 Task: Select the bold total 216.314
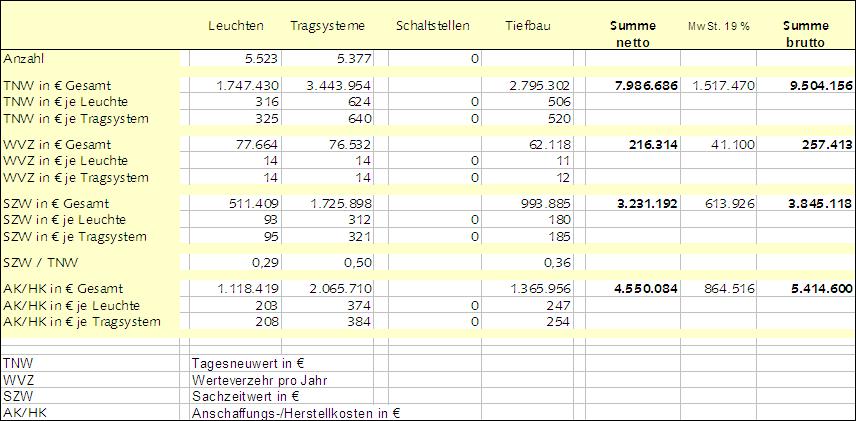[x=653, y=145]
